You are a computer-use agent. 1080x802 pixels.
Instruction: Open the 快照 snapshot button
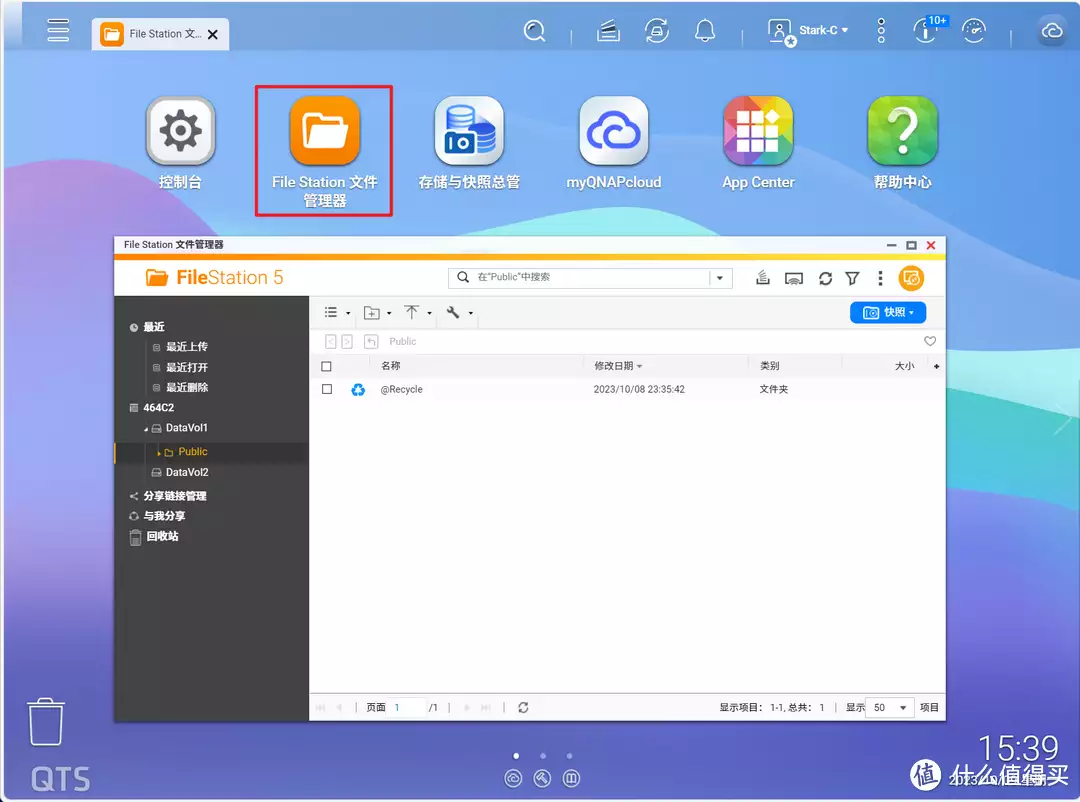coord(888,312)
